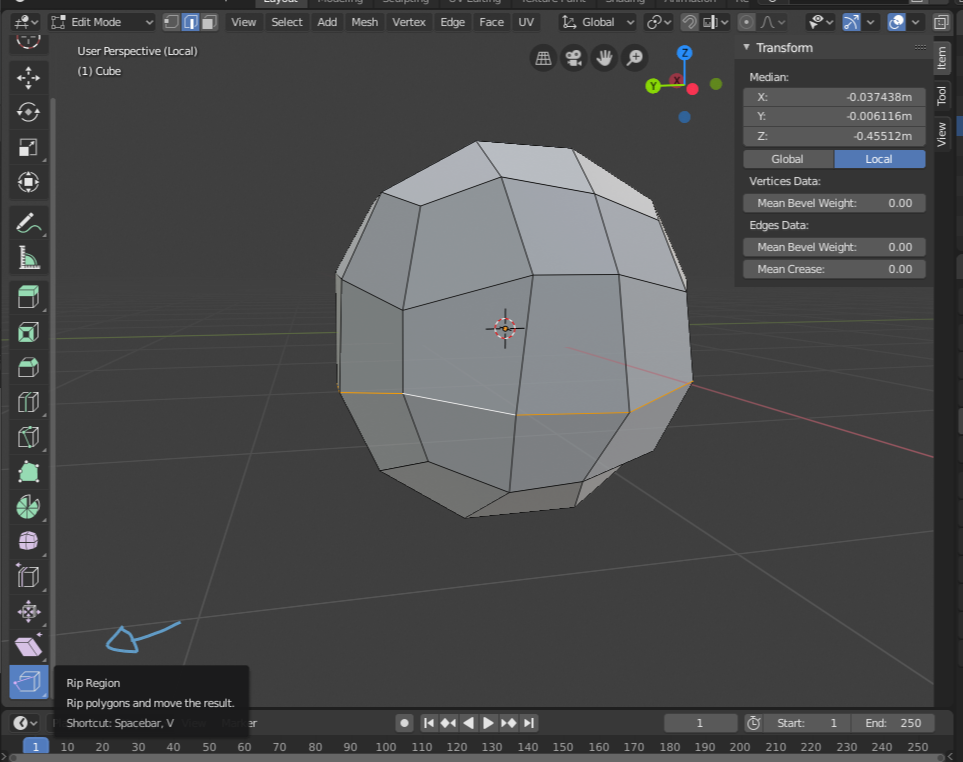Switch to face select mode
This screenshot has height=762, width=963.
click(x=209, y=23)
